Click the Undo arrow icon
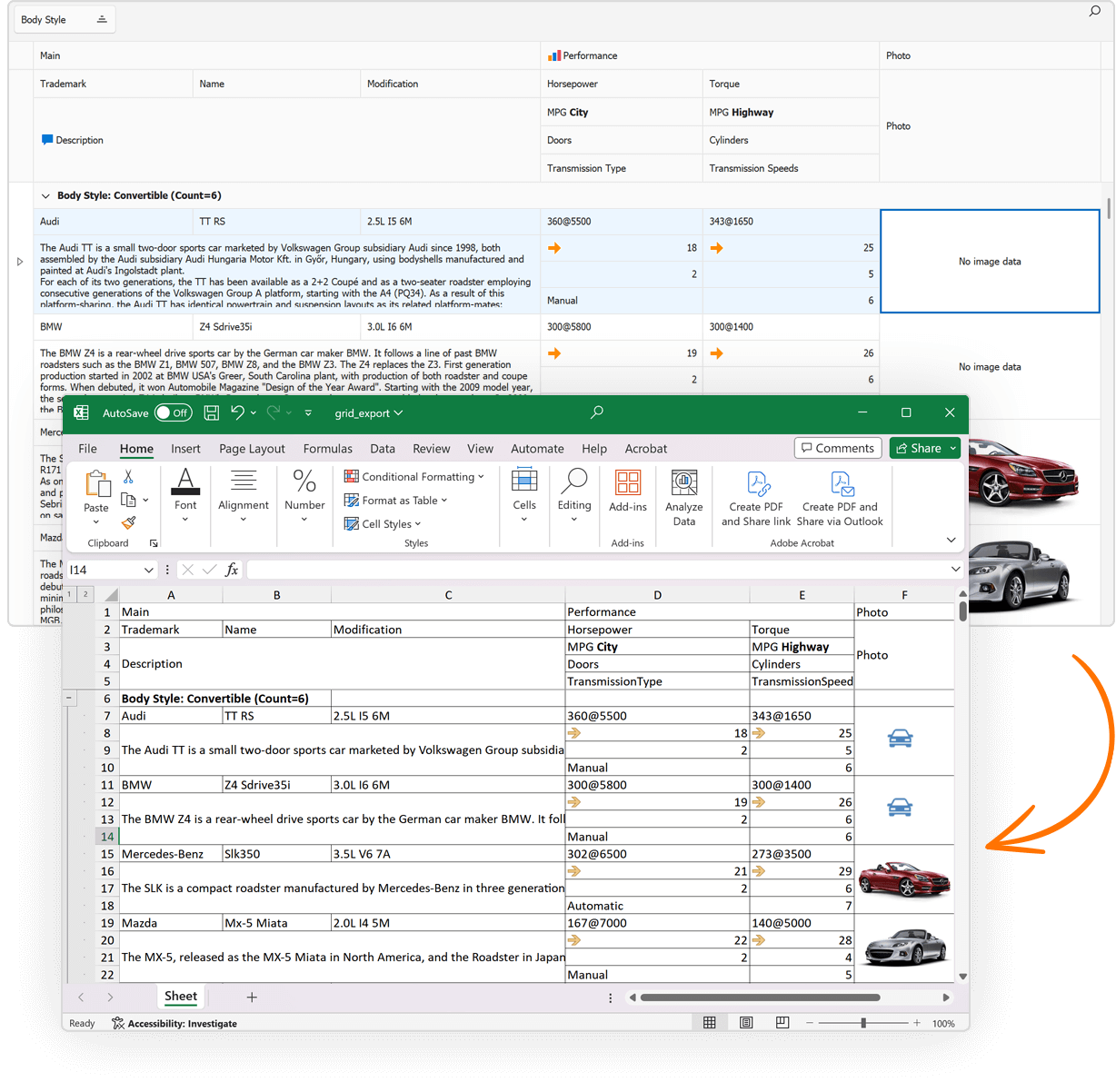Screen dimensions: 1116x1092 238,412
